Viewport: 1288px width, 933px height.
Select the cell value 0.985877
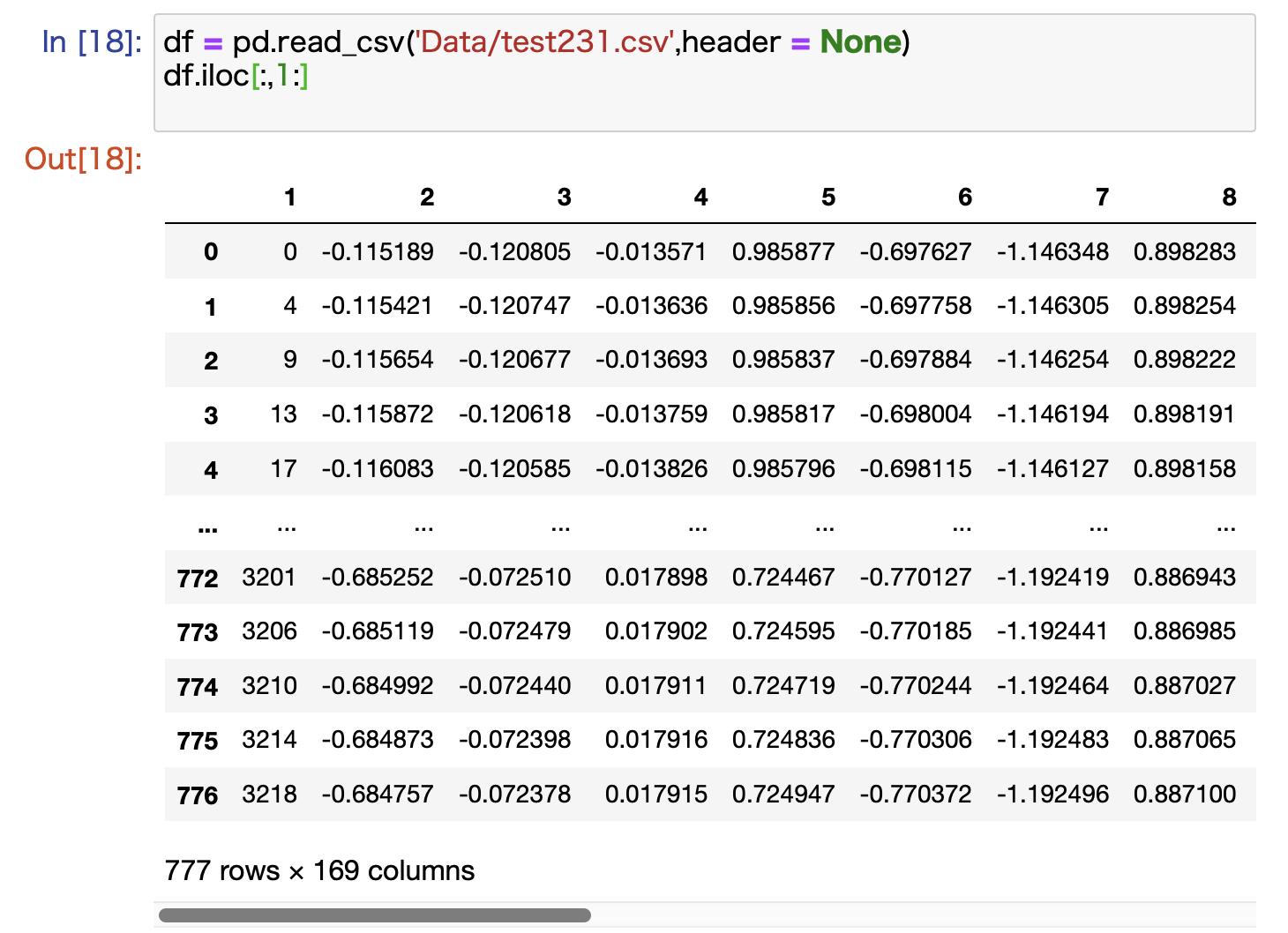click(x=783, y=252)
